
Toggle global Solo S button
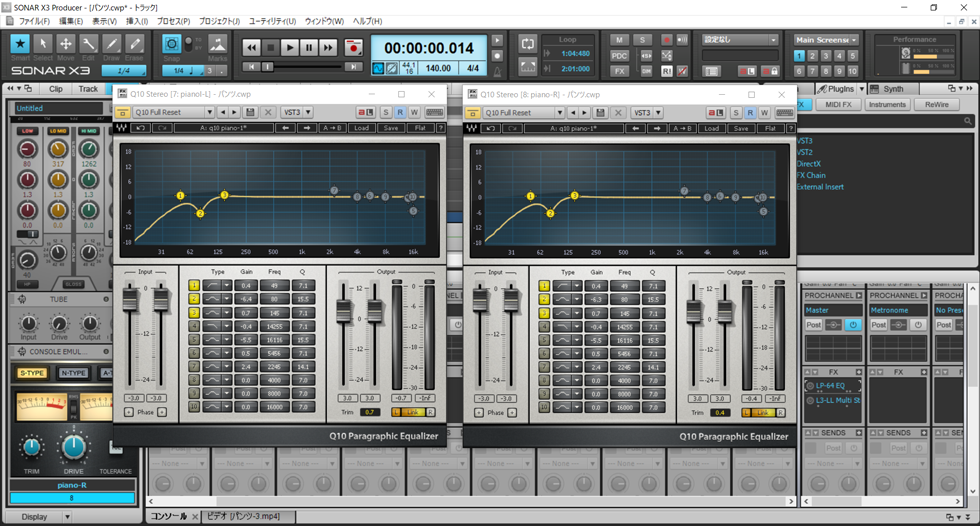click(x=642, y=40)
